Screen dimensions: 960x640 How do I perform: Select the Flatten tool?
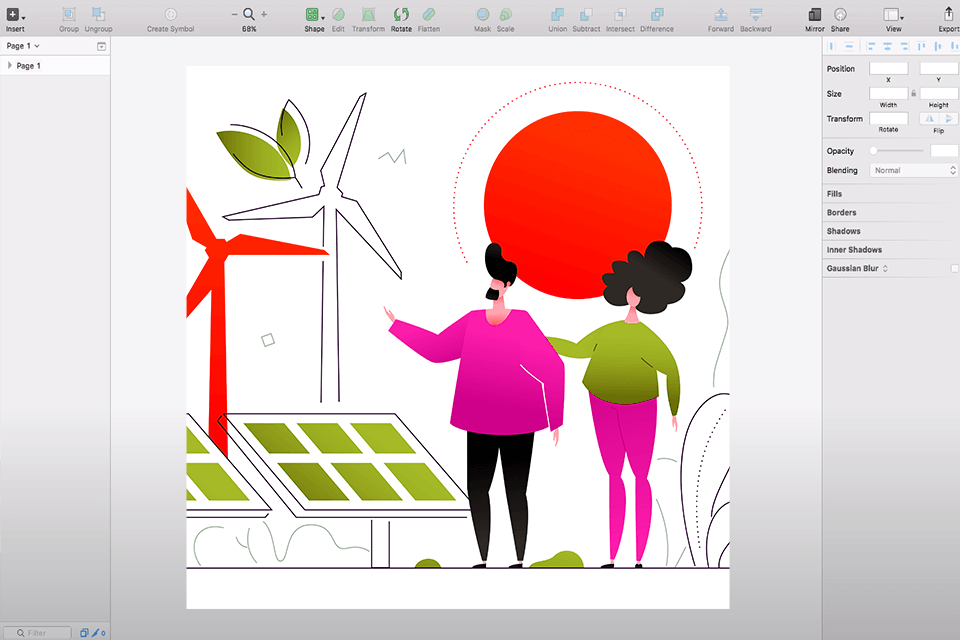[x=429, y=15]
